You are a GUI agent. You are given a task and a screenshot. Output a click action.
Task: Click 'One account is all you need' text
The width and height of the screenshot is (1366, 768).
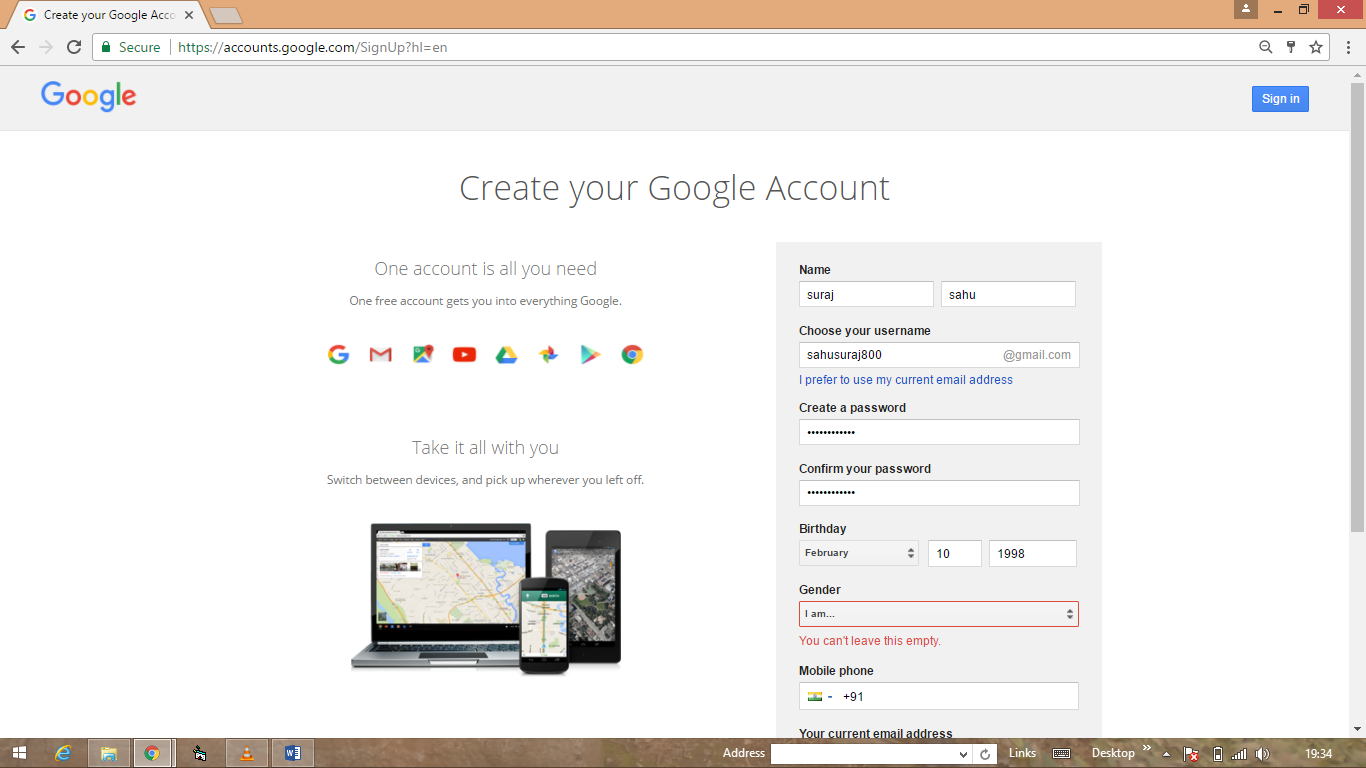pos(485,269)
